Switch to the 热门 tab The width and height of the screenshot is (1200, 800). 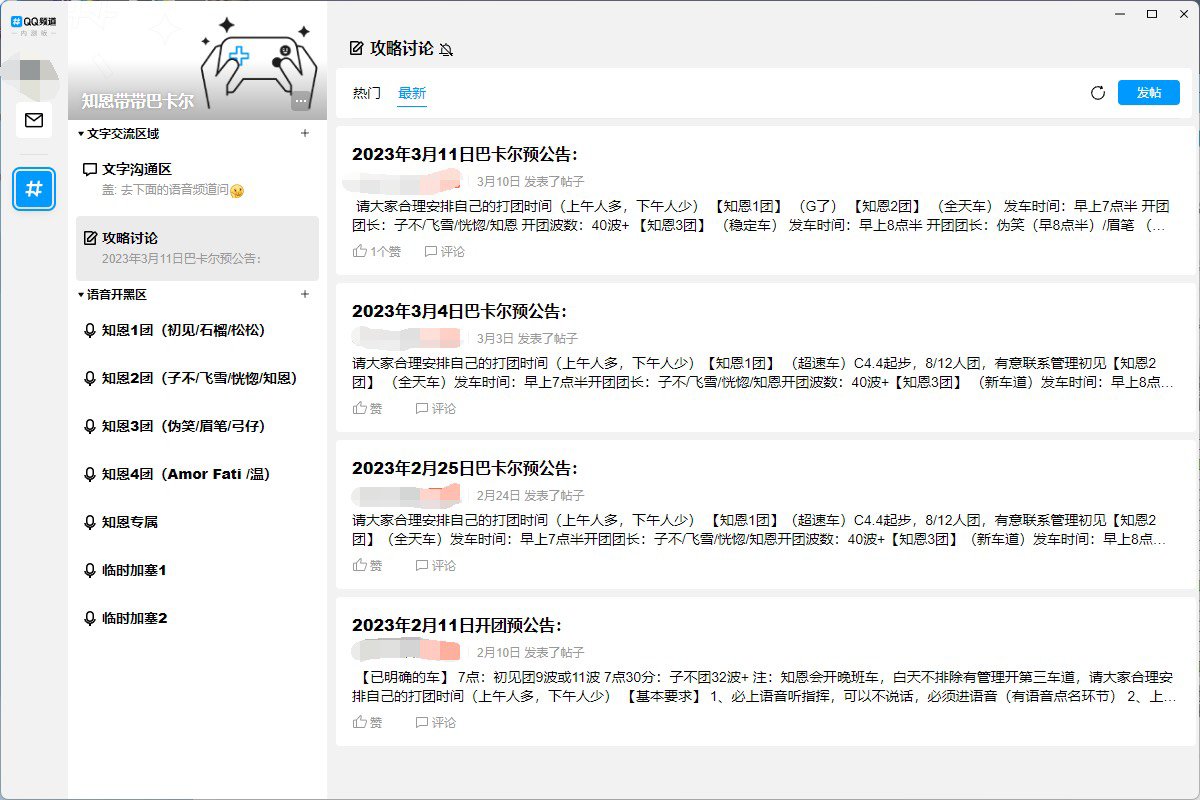point(366,93)
